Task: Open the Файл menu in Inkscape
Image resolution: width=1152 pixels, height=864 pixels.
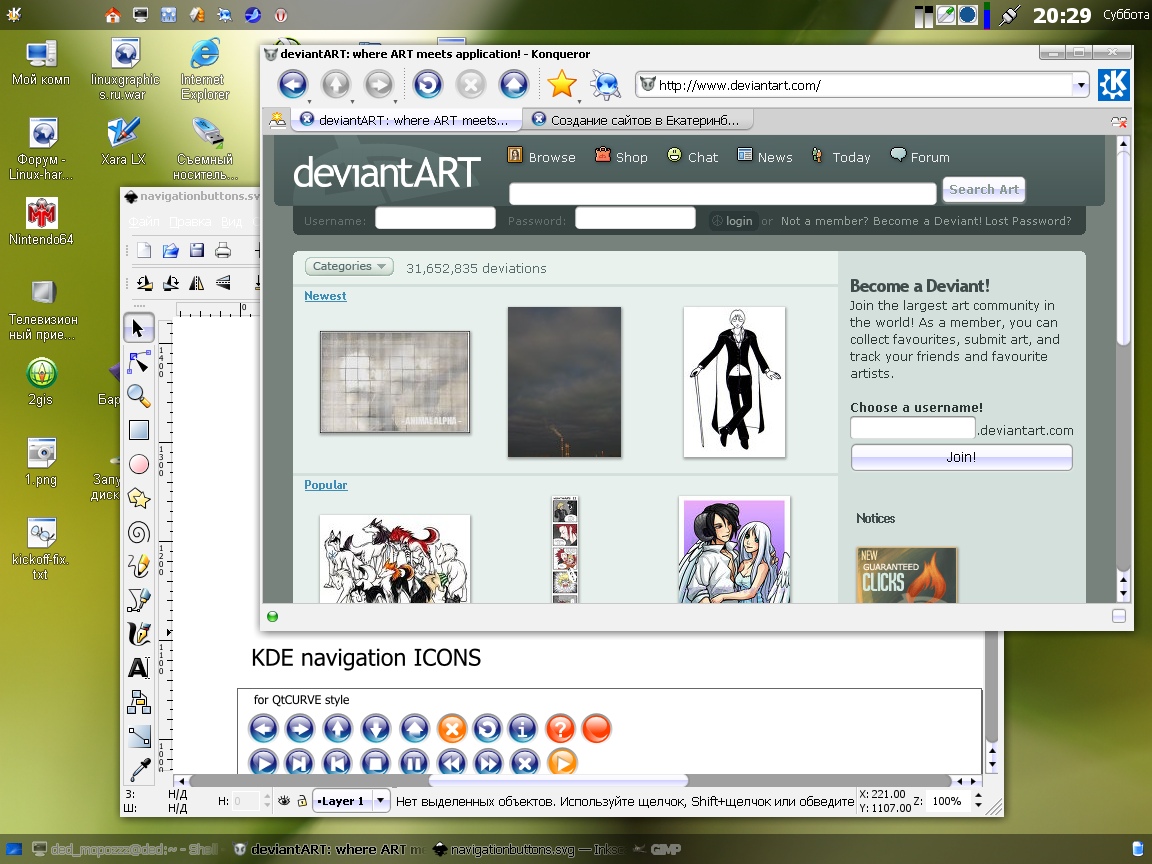Action: coord(144,222)
